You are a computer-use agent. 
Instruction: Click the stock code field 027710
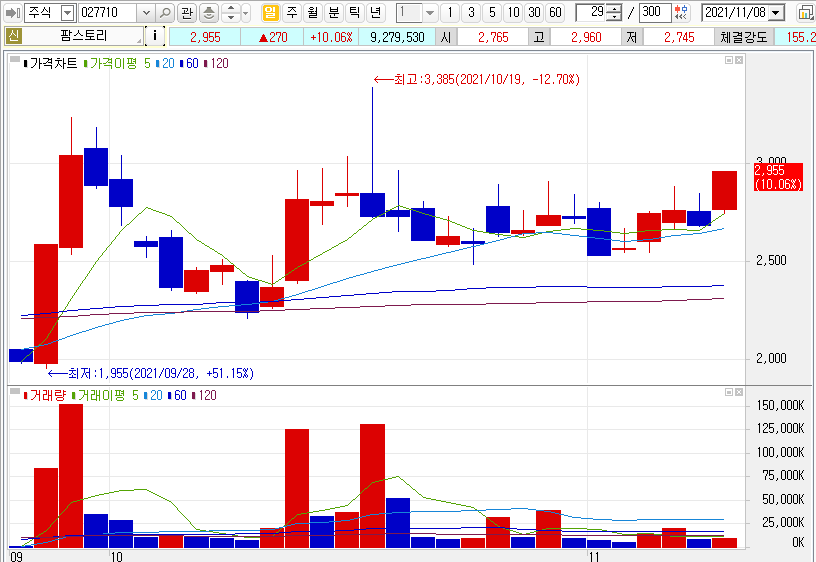108,12
